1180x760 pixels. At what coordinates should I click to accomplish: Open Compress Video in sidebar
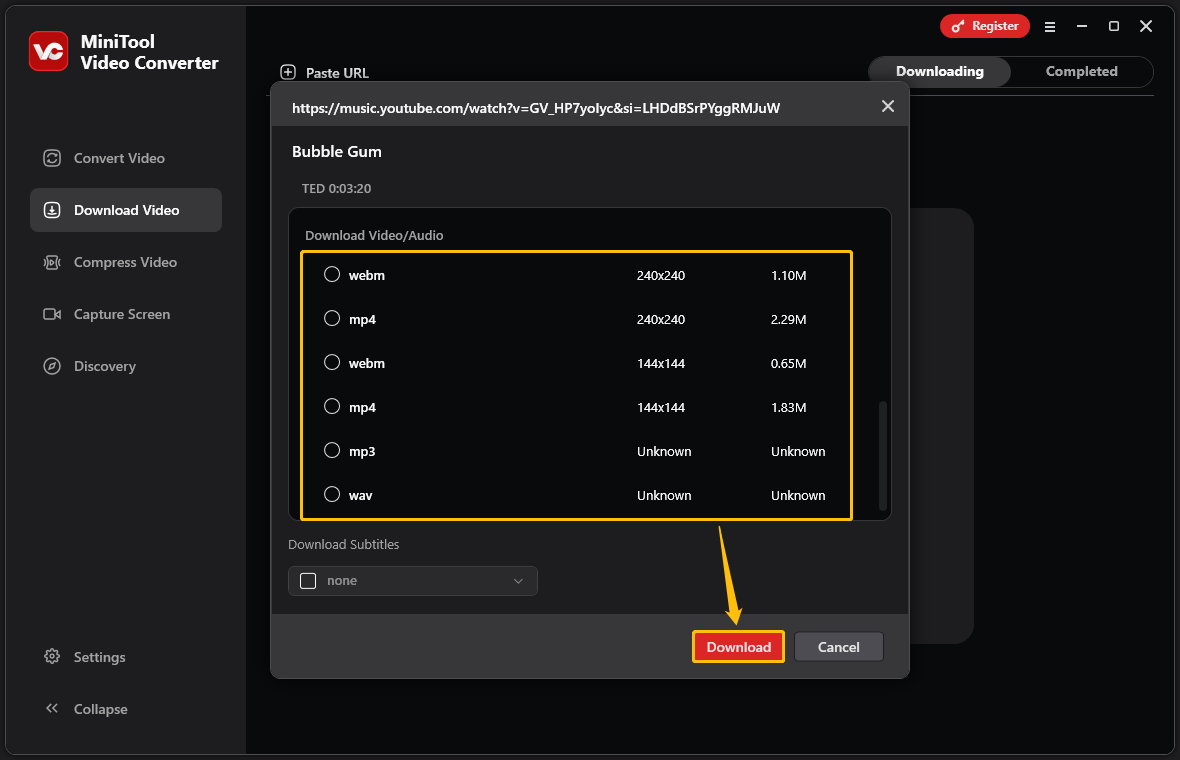(x=126, y=262)
